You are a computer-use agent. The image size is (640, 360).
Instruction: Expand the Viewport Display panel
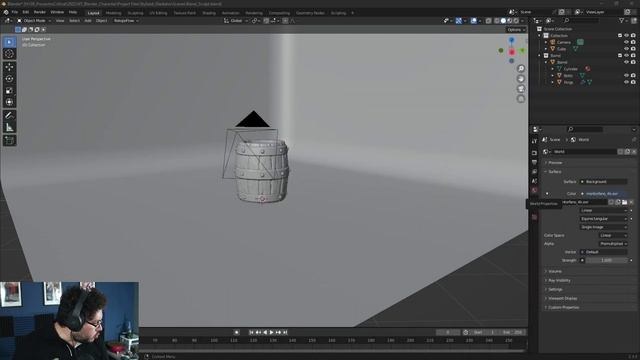[x=562, y=298]
